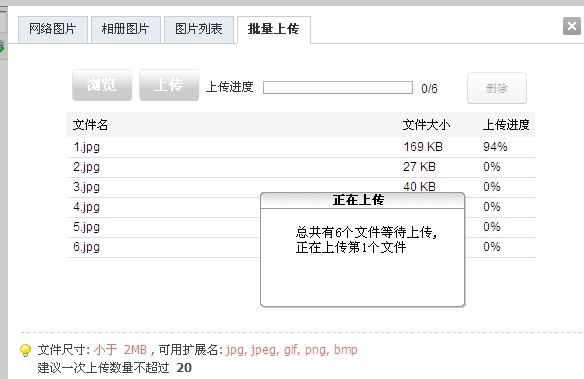Click the 169 KB size value
The image size is (584, 379).
tap(423, 147)
